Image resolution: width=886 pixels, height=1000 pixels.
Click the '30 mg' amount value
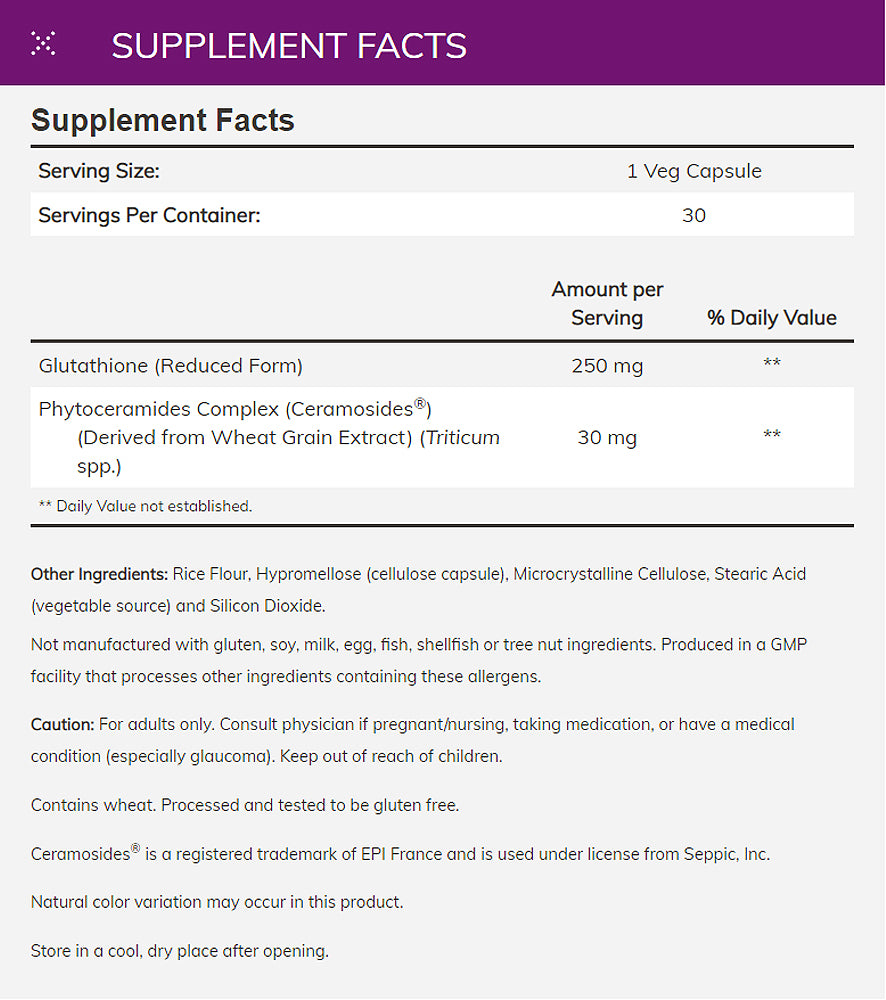click(607, 437)
